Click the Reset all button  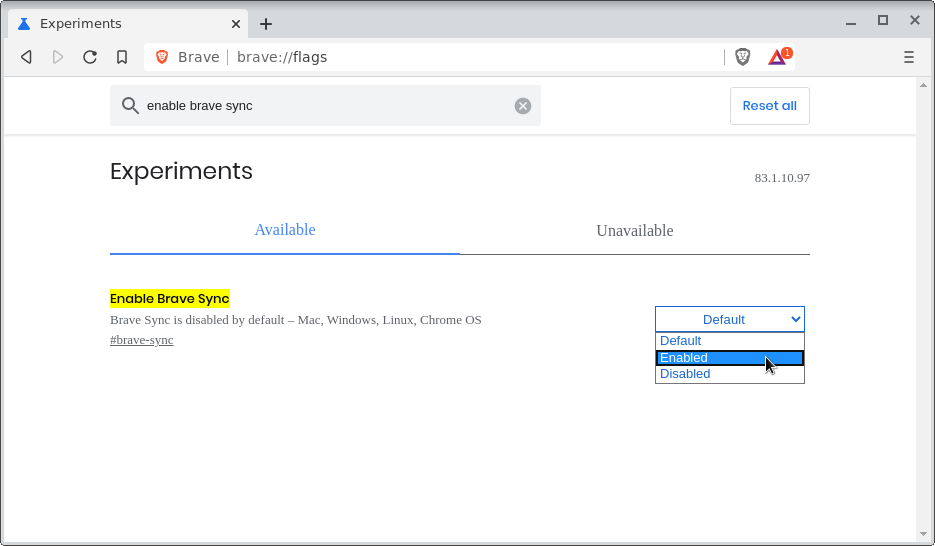pos(769,106)
